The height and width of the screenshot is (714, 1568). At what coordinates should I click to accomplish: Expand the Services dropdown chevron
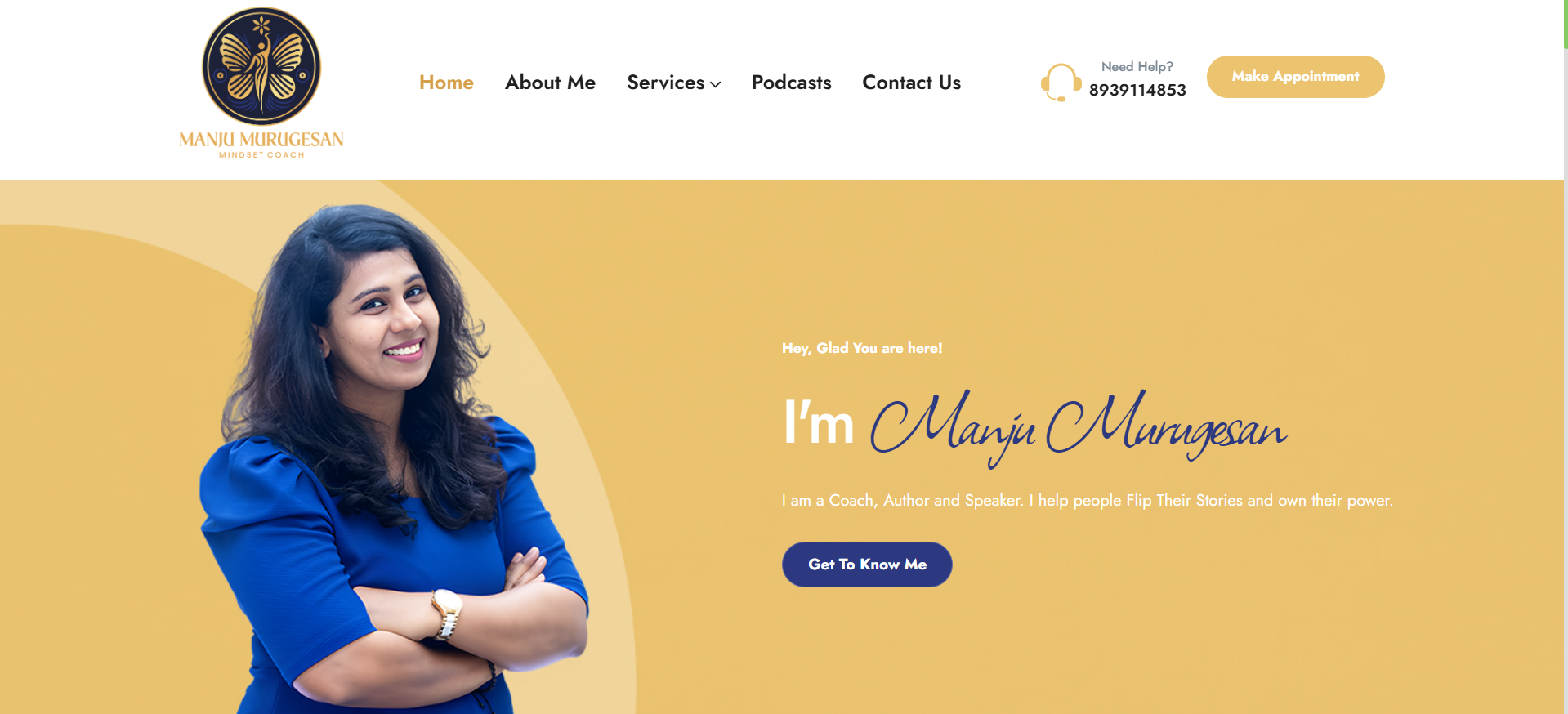[716, 84]
